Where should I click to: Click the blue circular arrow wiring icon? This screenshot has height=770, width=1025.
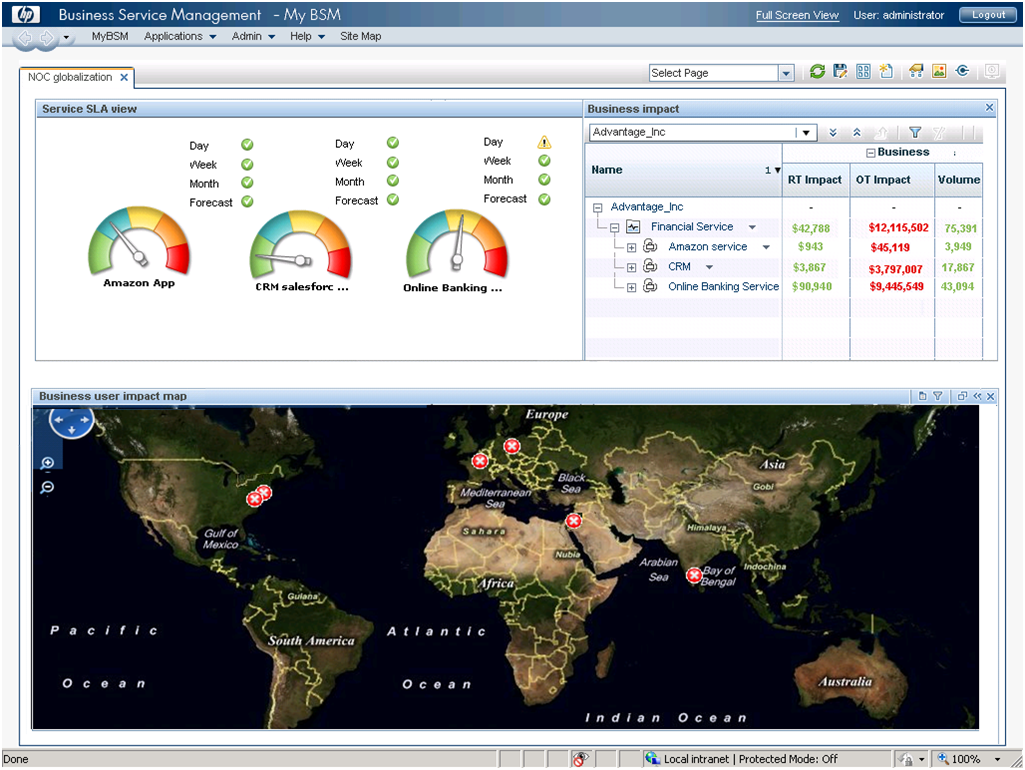pyautogui.click(x=962, y=71)
